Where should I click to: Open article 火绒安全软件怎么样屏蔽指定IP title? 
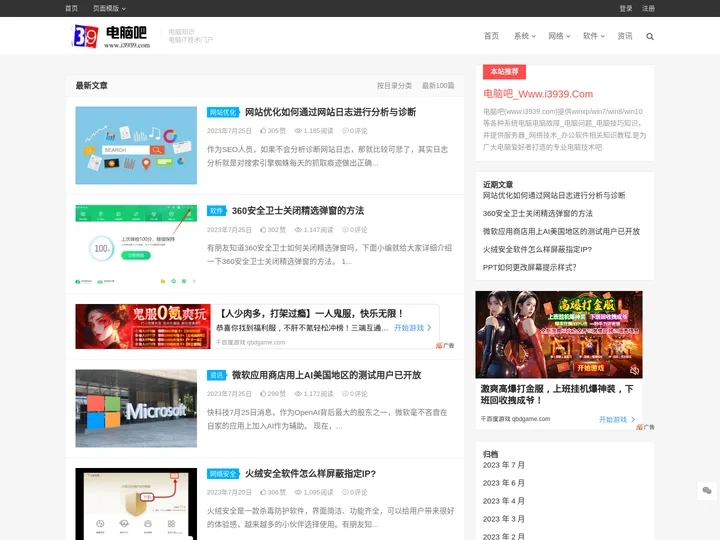point(310,473)
